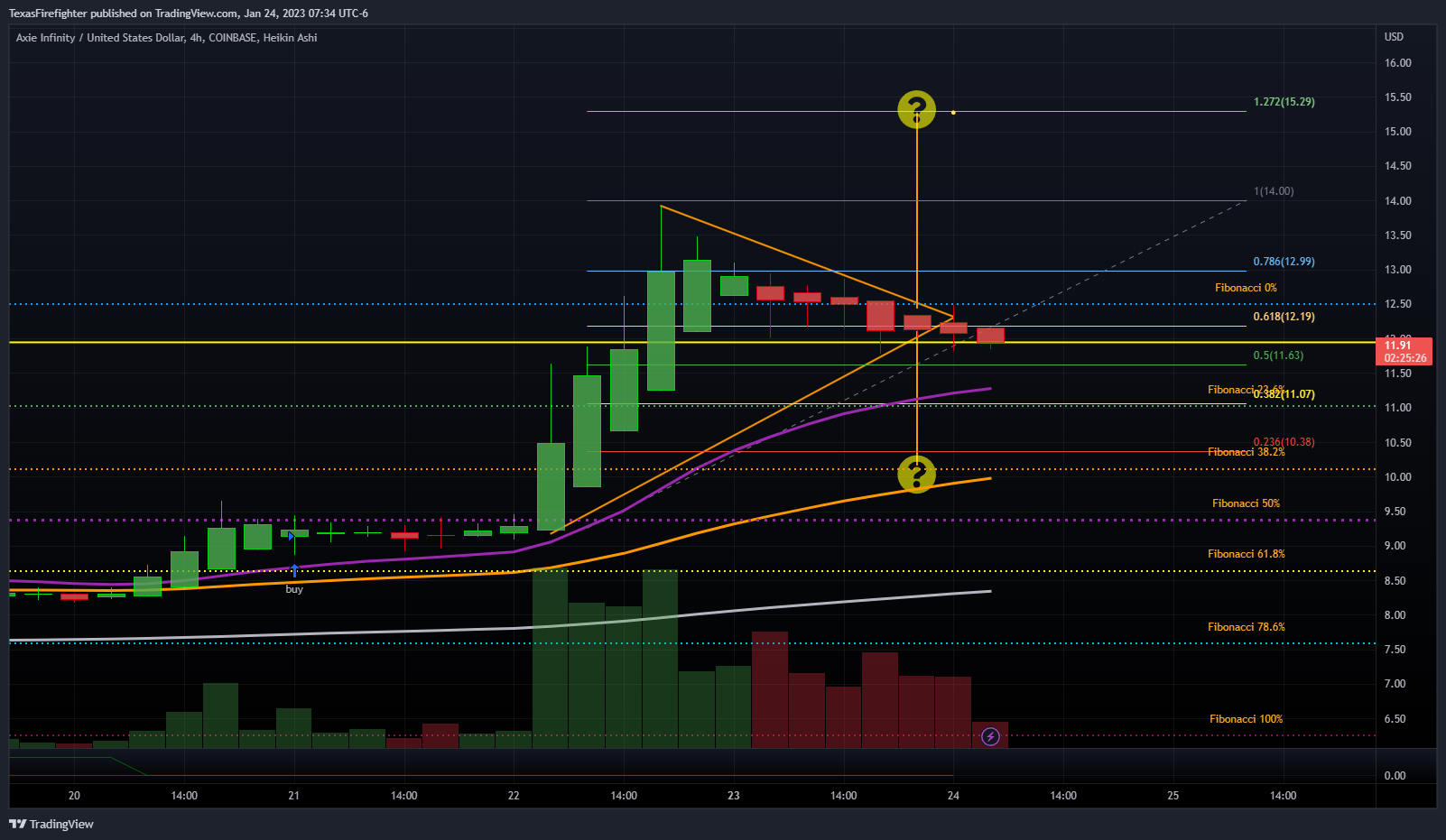
Task: Click the 'Fibonacci 61.8%' label
Action: (1247, 554)
